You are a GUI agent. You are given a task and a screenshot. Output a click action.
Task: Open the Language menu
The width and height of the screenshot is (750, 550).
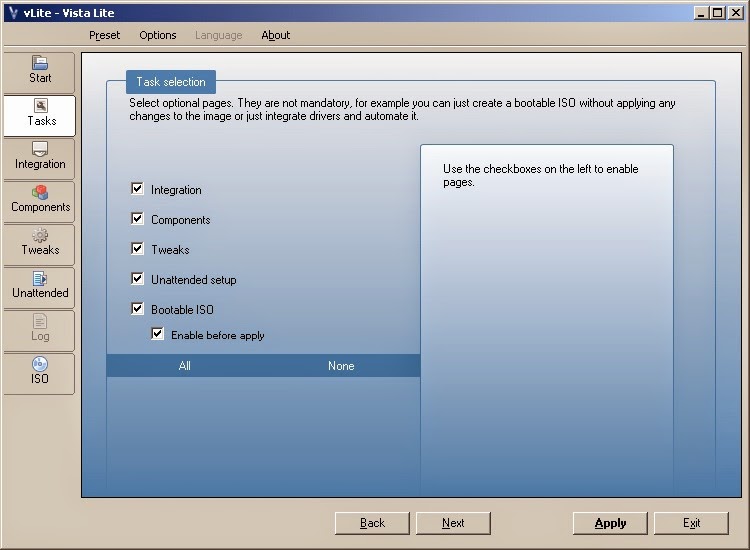(219, 35)
